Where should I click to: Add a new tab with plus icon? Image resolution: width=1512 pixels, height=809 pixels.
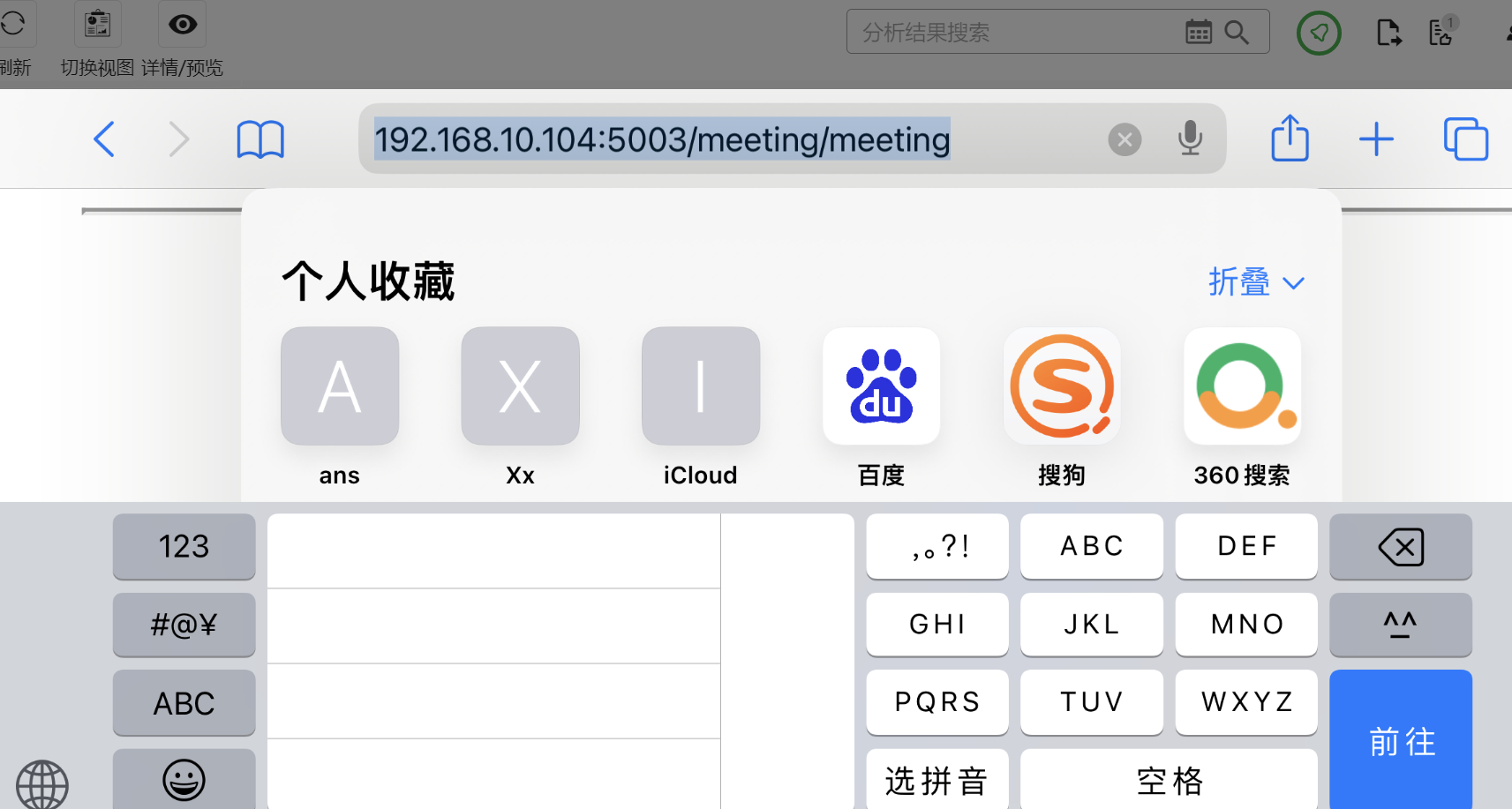click(1376, 139)
